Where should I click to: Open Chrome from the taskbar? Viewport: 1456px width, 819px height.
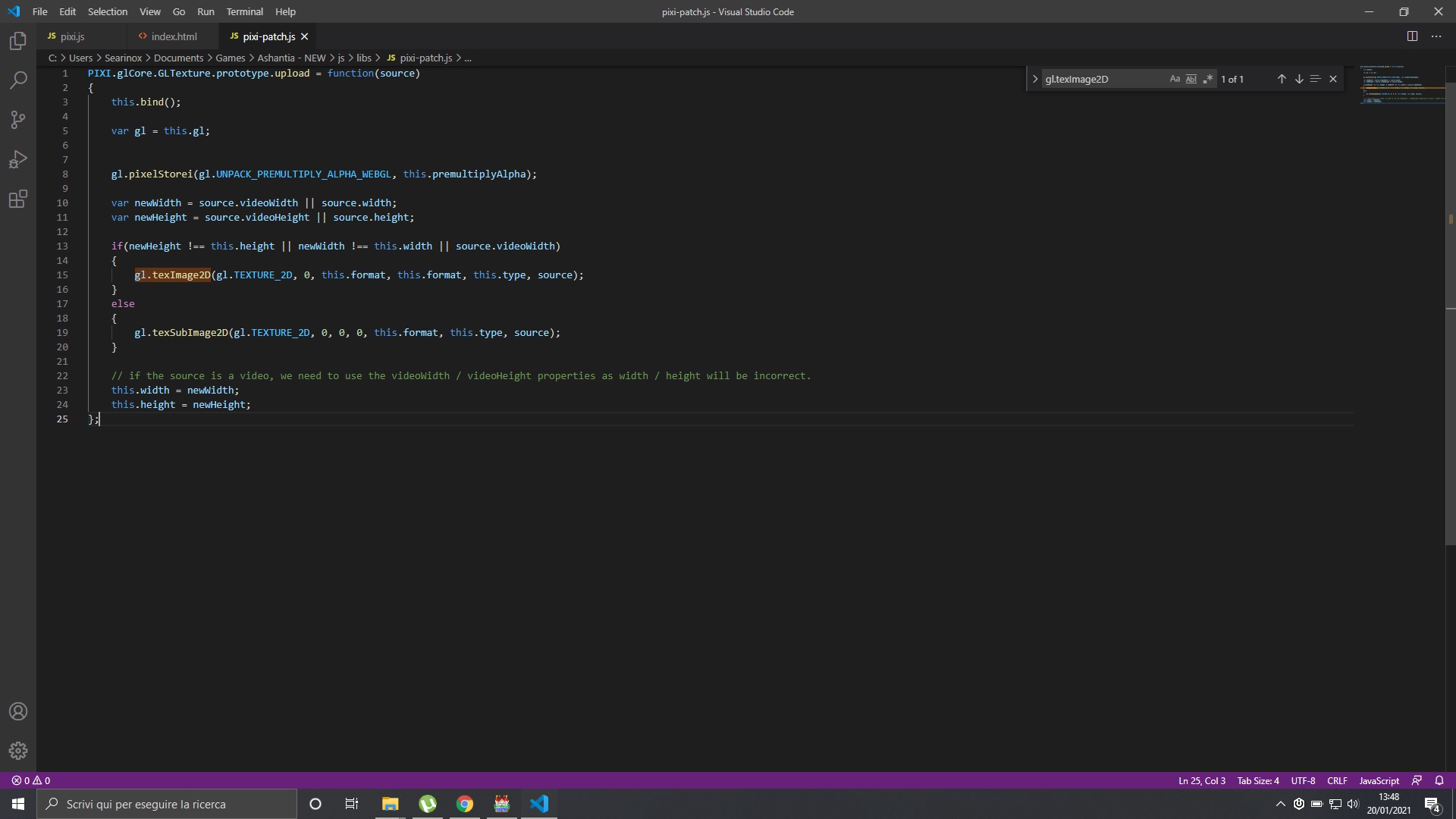pos(465,803)
